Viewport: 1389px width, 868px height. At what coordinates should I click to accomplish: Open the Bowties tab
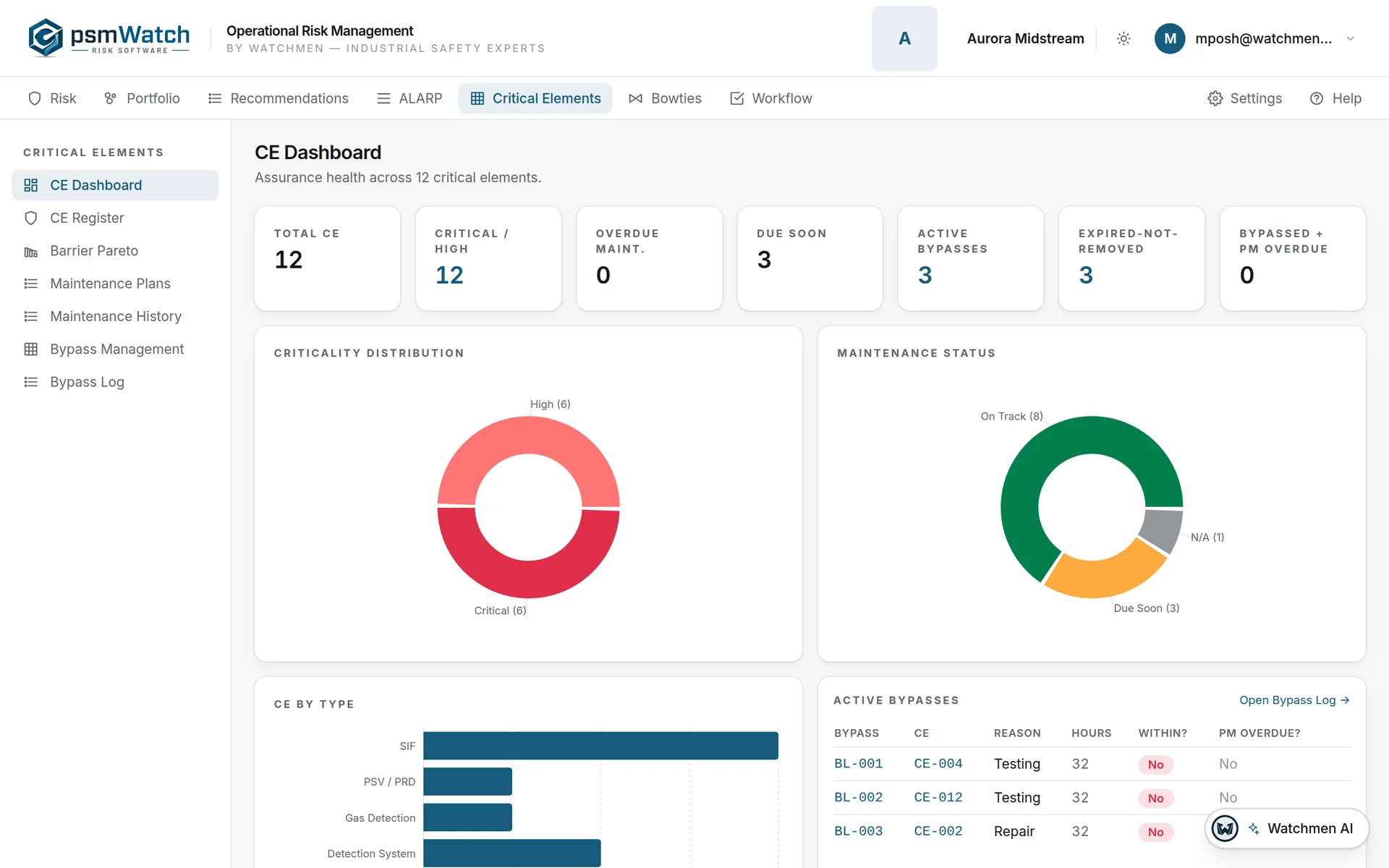pyautogui.click(x=666, y=98)
